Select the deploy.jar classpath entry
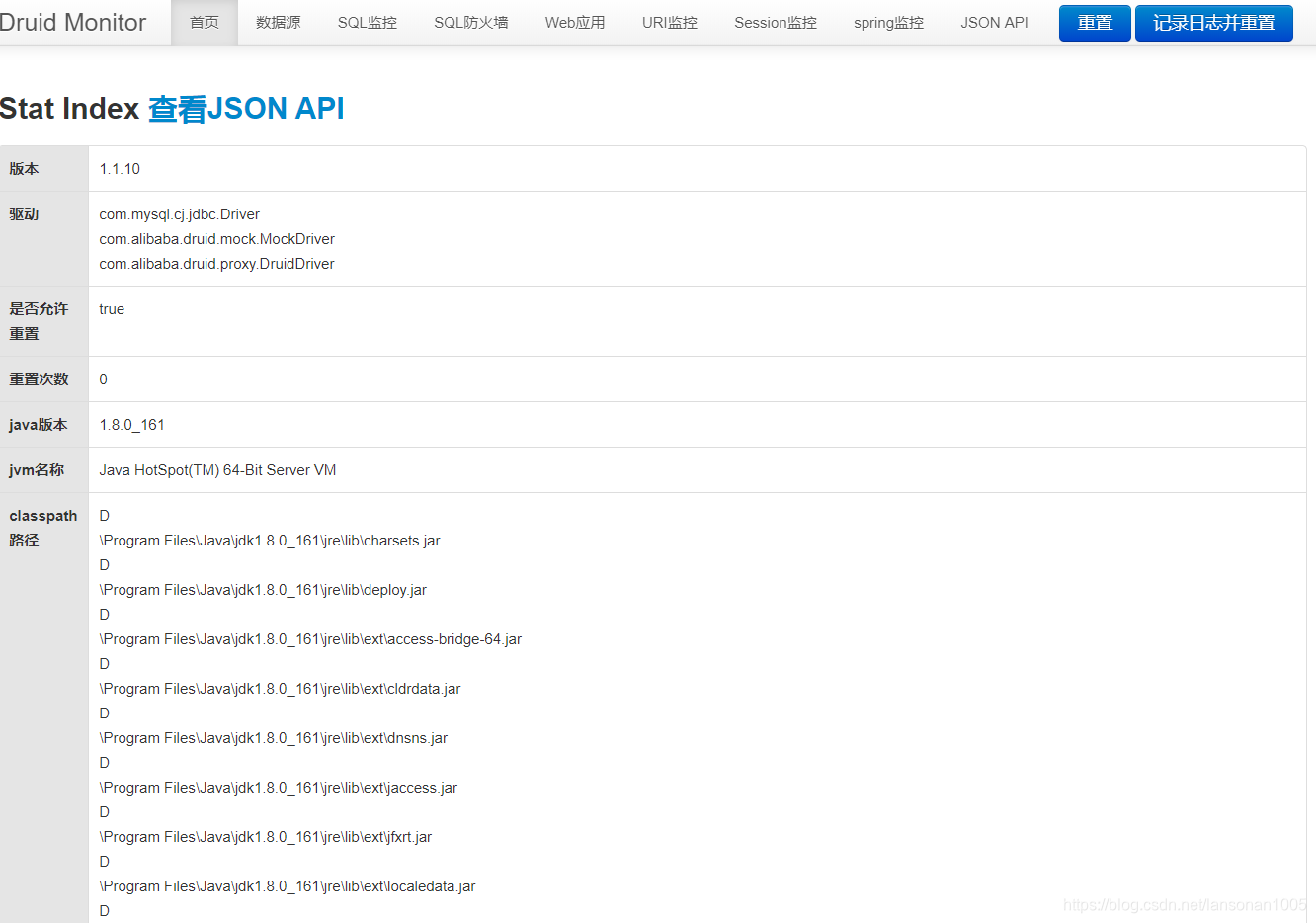This screenshot has height=923, width=1316. point(263,590)
